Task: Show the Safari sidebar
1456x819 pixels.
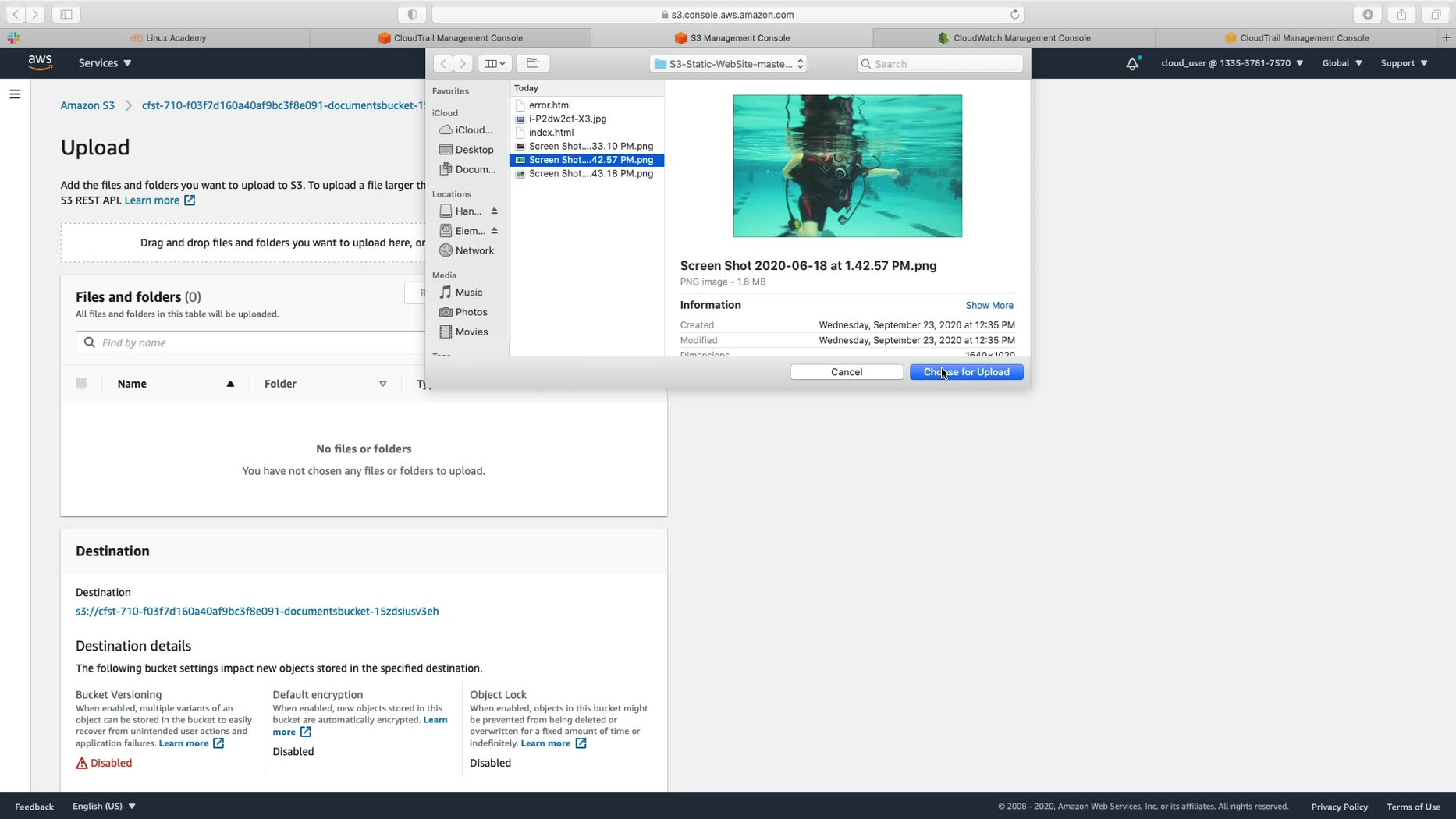Action: coord(66,14)
